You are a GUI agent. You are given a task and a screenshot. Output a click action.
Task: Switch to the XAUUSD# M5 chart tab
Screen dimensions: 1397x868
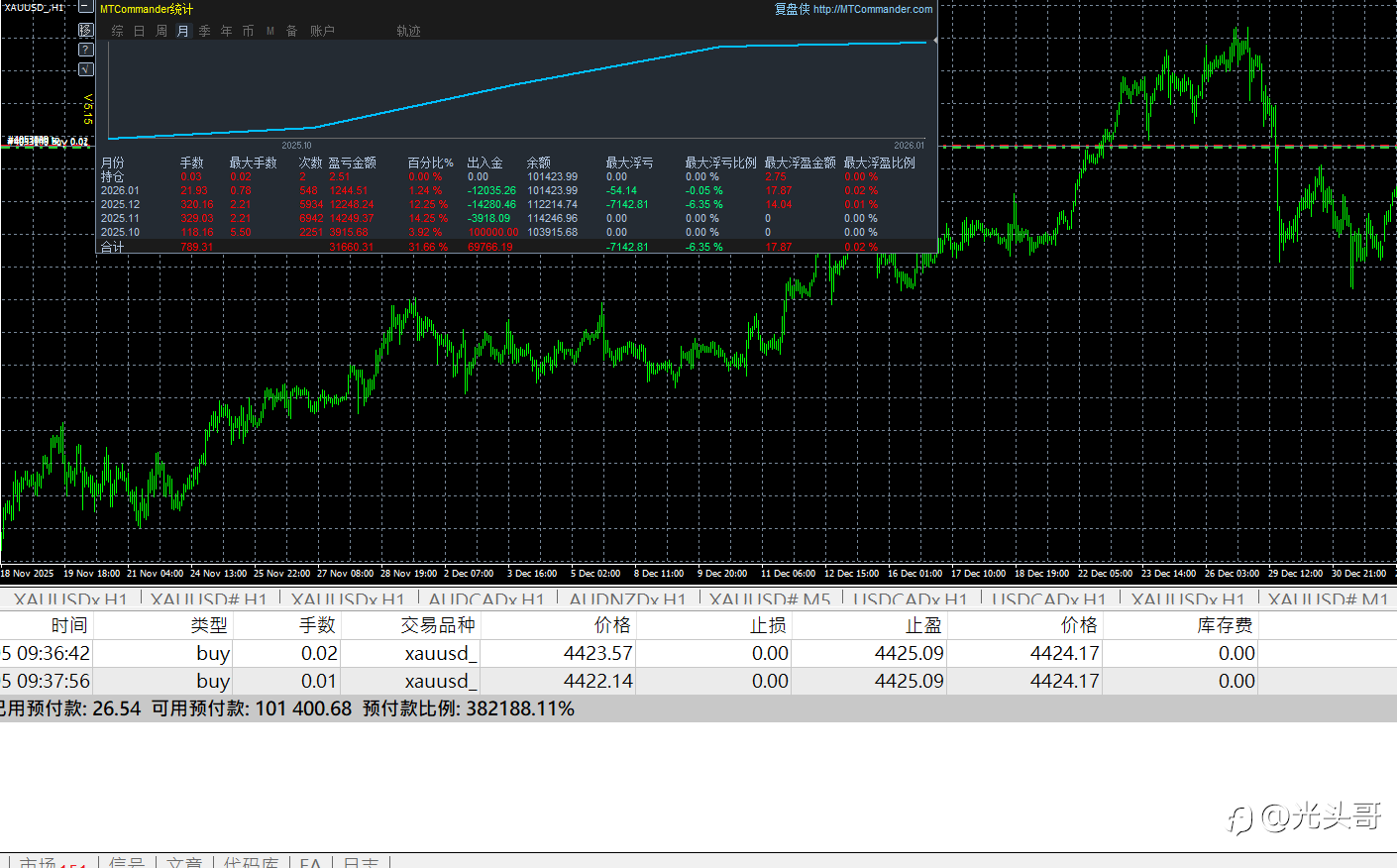click(770, 599)
